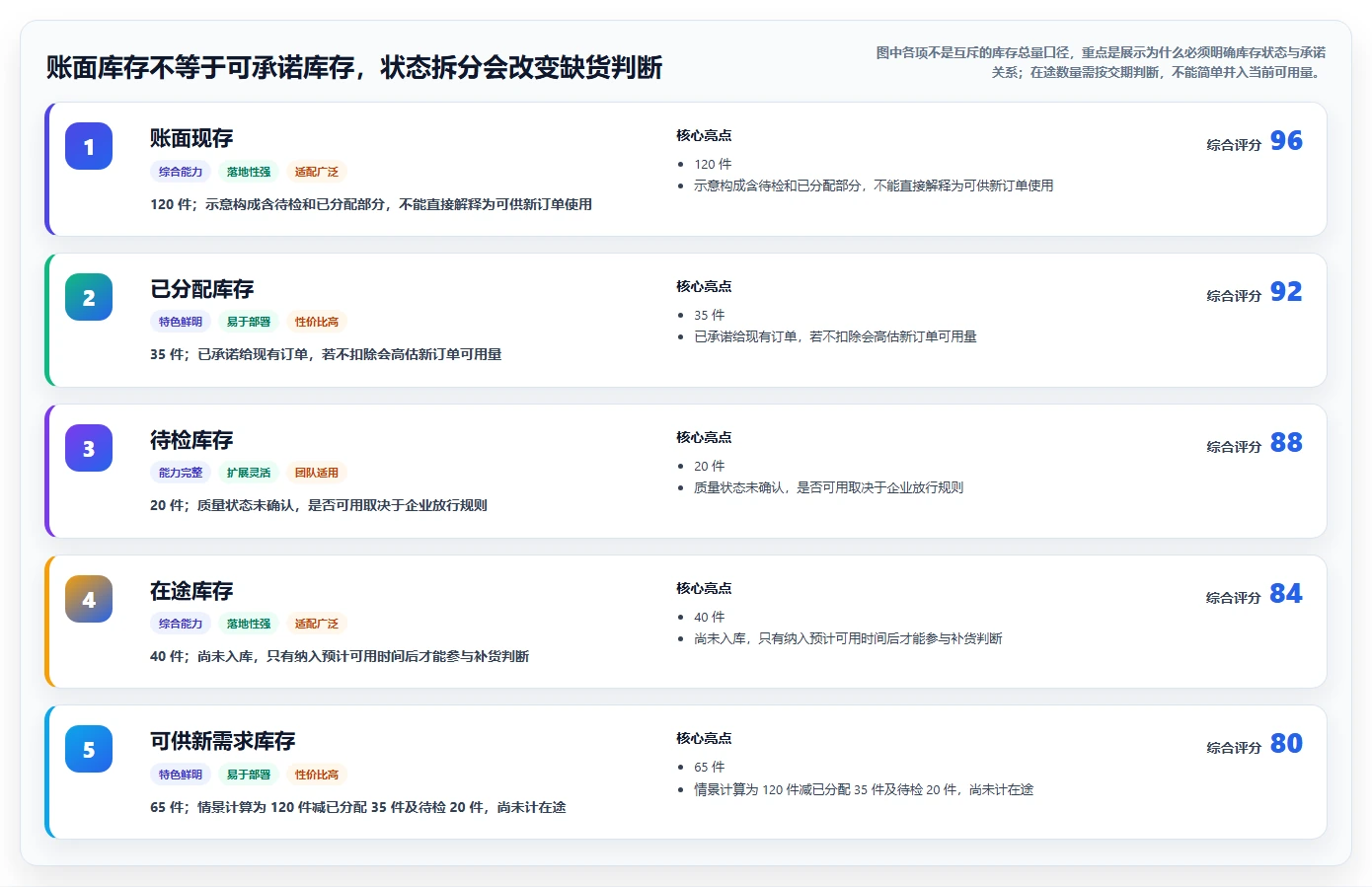Click 核心亮点 heading in 已分配库存 card
Image resolution: width=1372 pixels, height=887 pixels.
click(x=704, y=287)
